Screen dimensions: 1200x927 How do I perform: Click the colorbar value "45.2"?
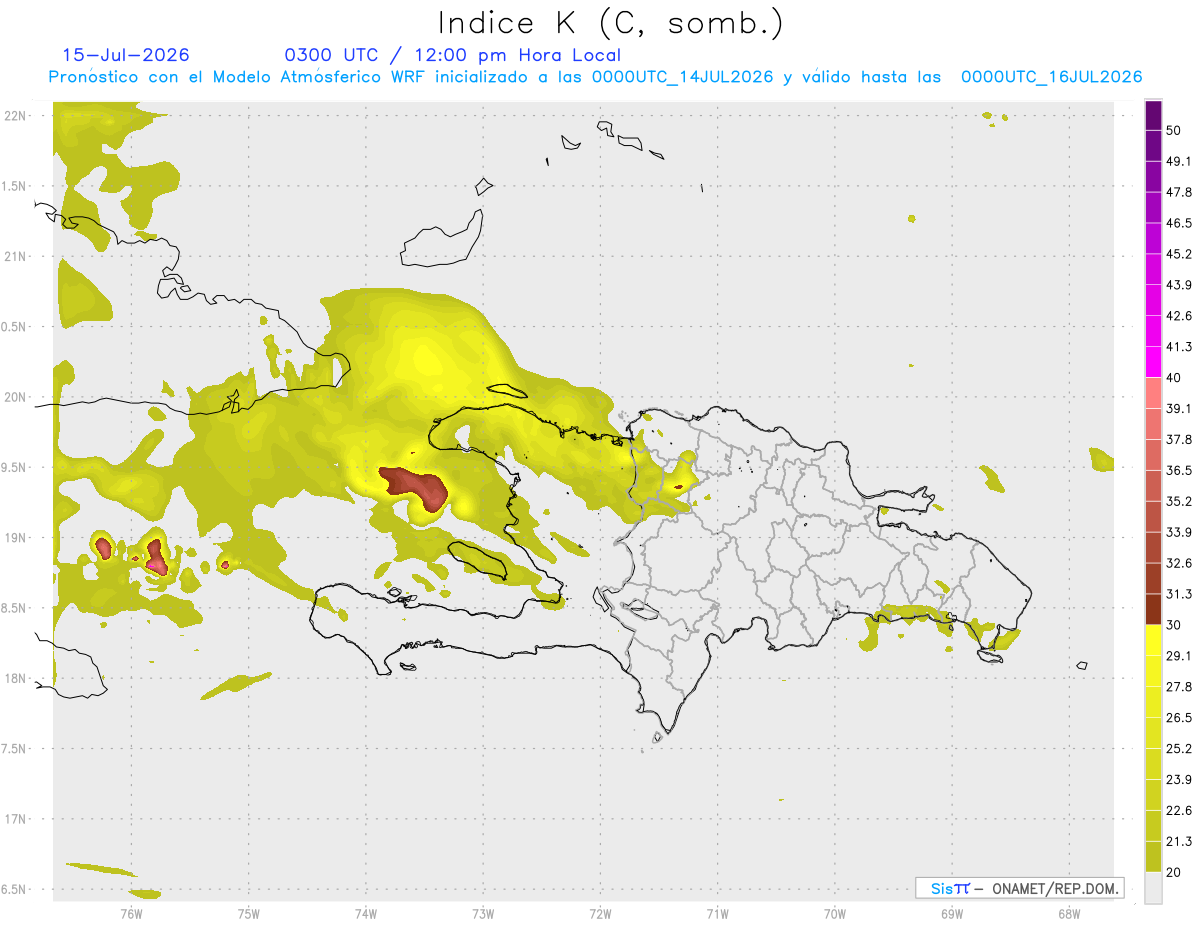point(1179,254)
